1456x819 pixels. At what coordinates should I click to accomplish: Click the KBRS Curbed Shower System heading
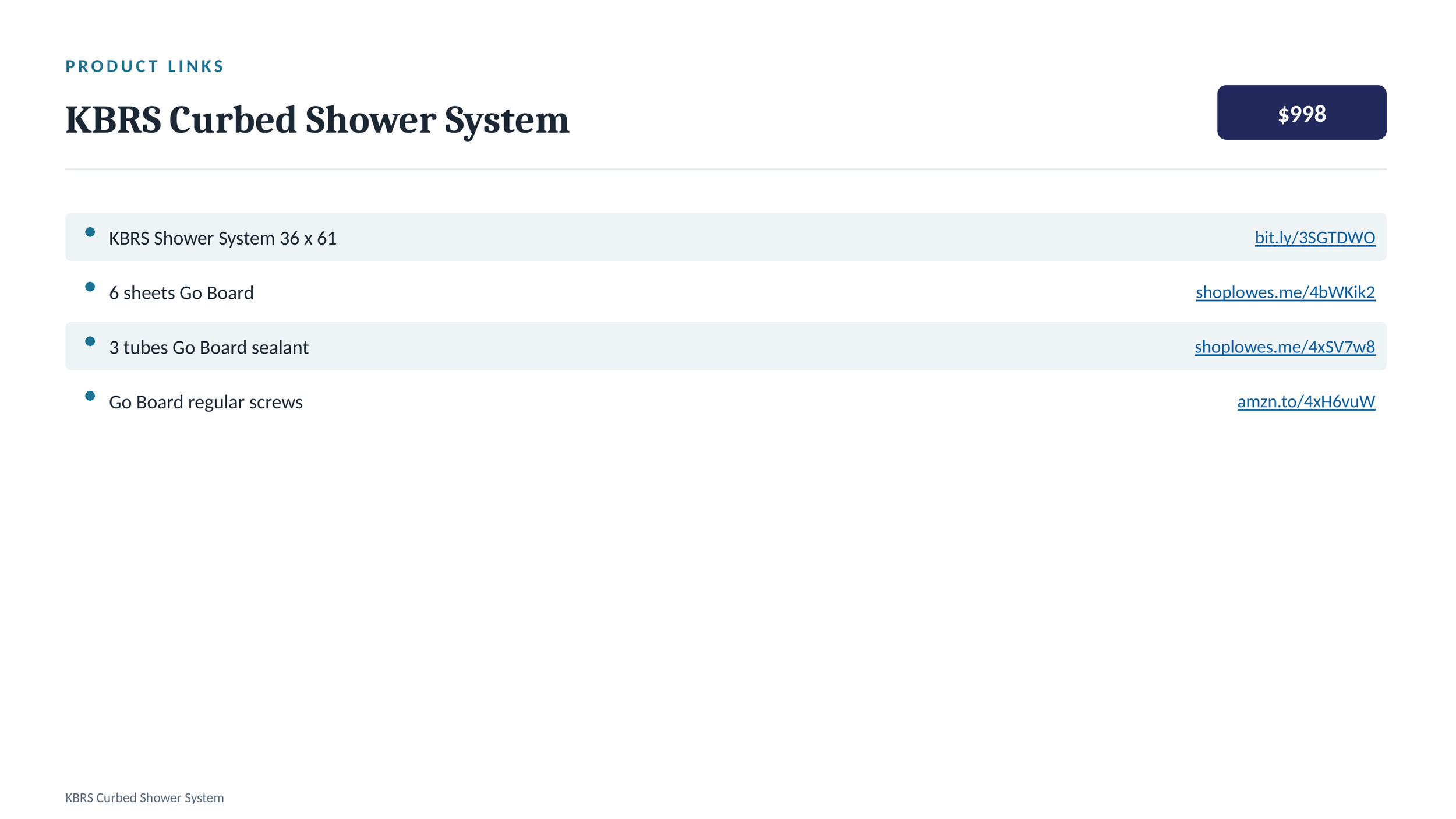click(317, 120)
